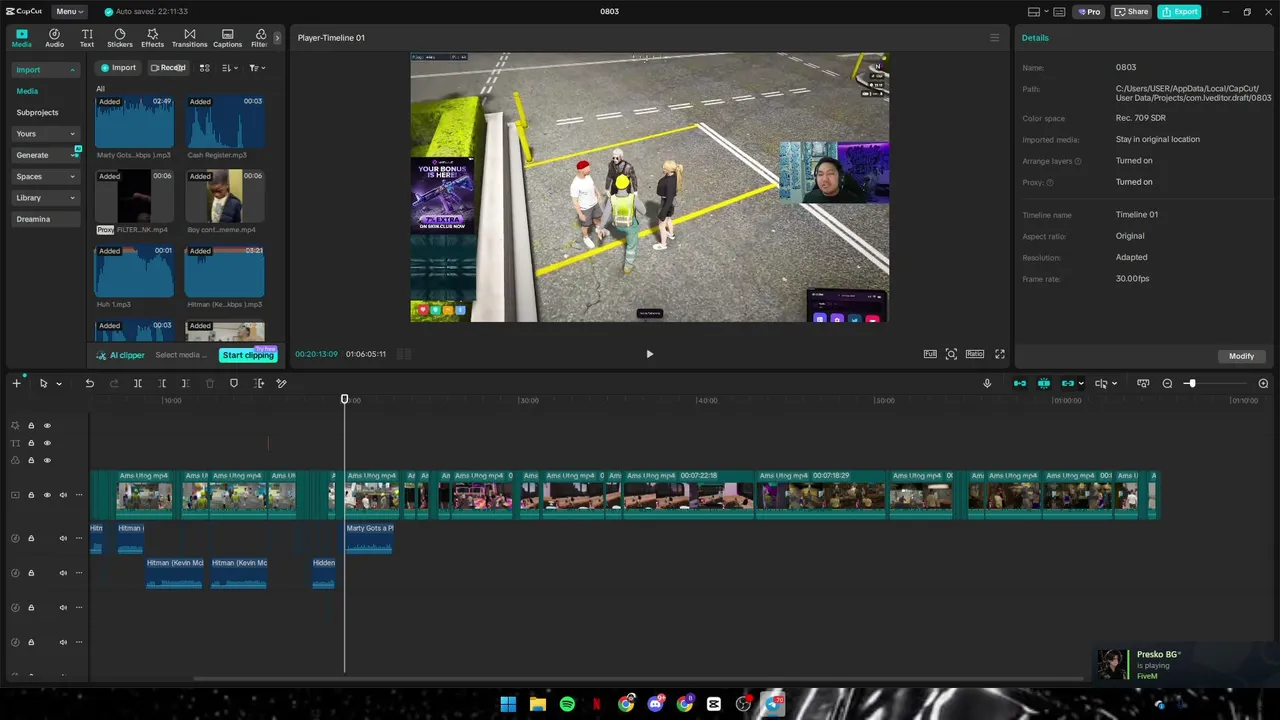Open the player zoom scan icon

(951, 354)
